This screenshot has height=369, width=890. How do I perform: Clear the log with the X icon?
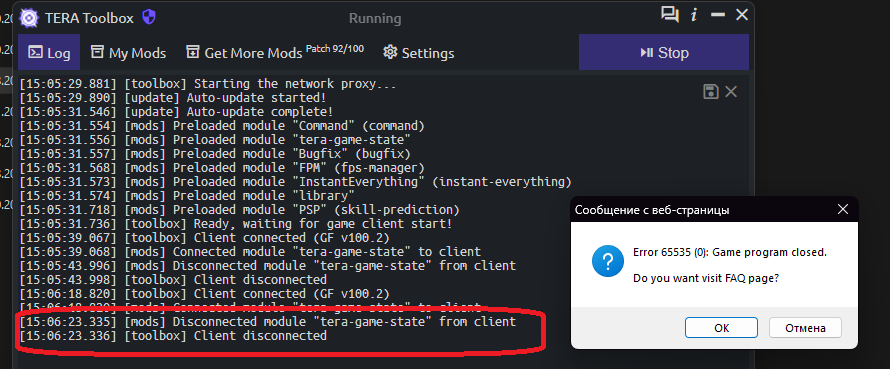731,91
